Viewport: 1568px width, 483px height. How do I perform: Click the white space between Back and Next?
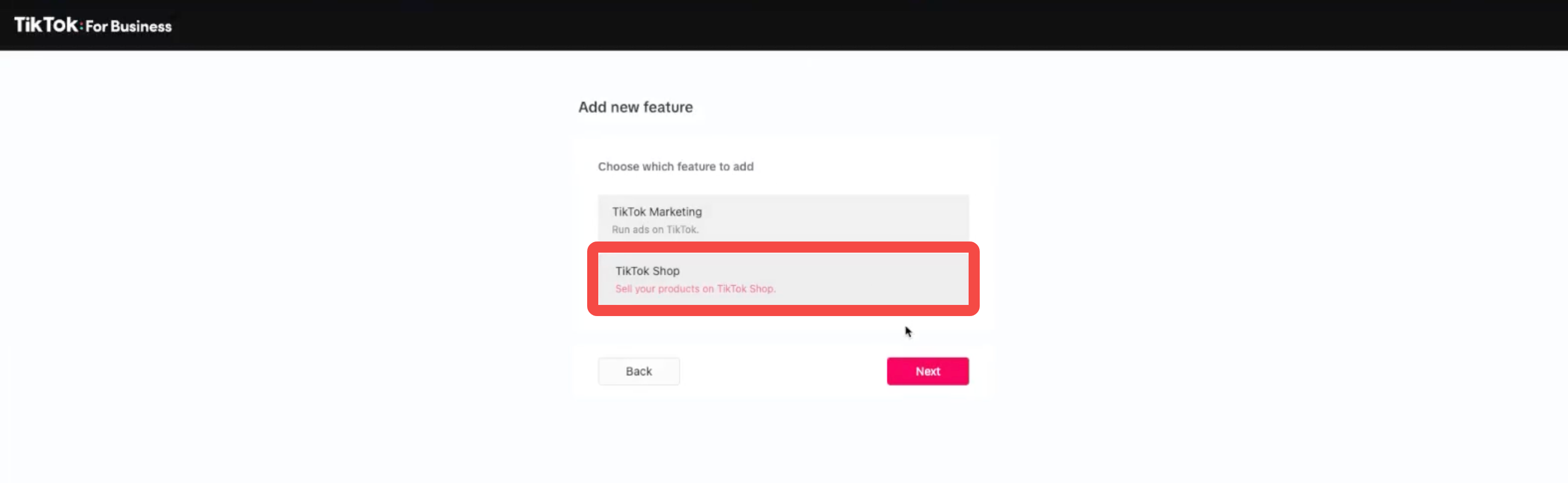(783, 371)
